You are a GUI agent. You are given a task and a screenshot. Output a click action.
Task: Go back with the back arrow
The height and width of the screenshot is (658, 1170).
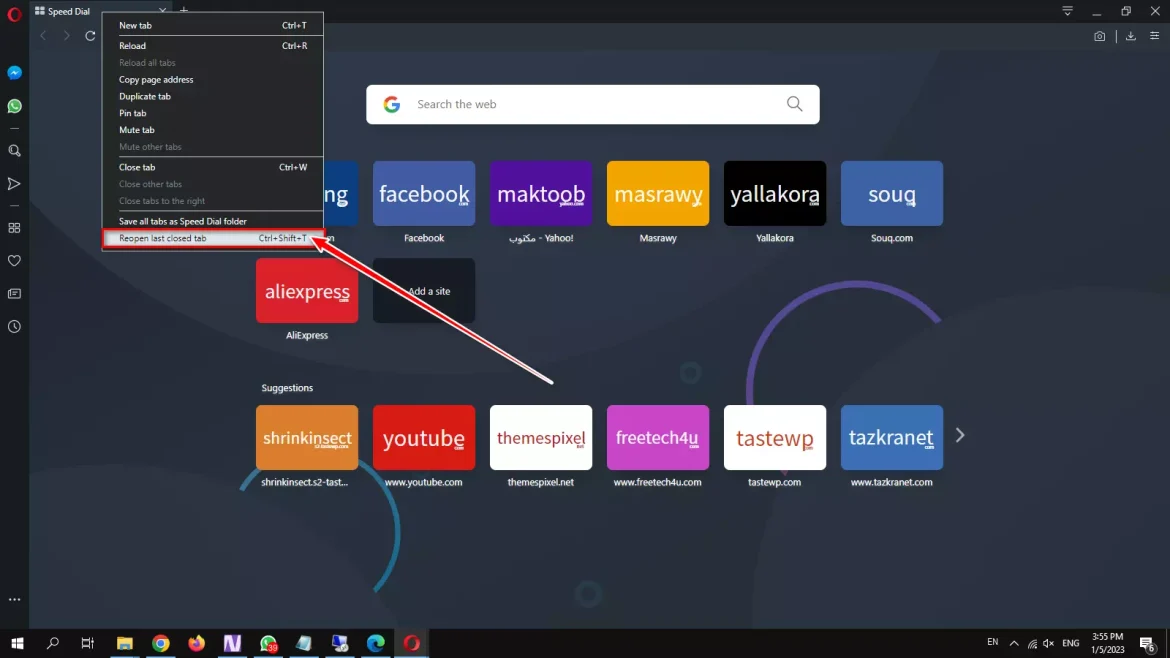[43, 36]
